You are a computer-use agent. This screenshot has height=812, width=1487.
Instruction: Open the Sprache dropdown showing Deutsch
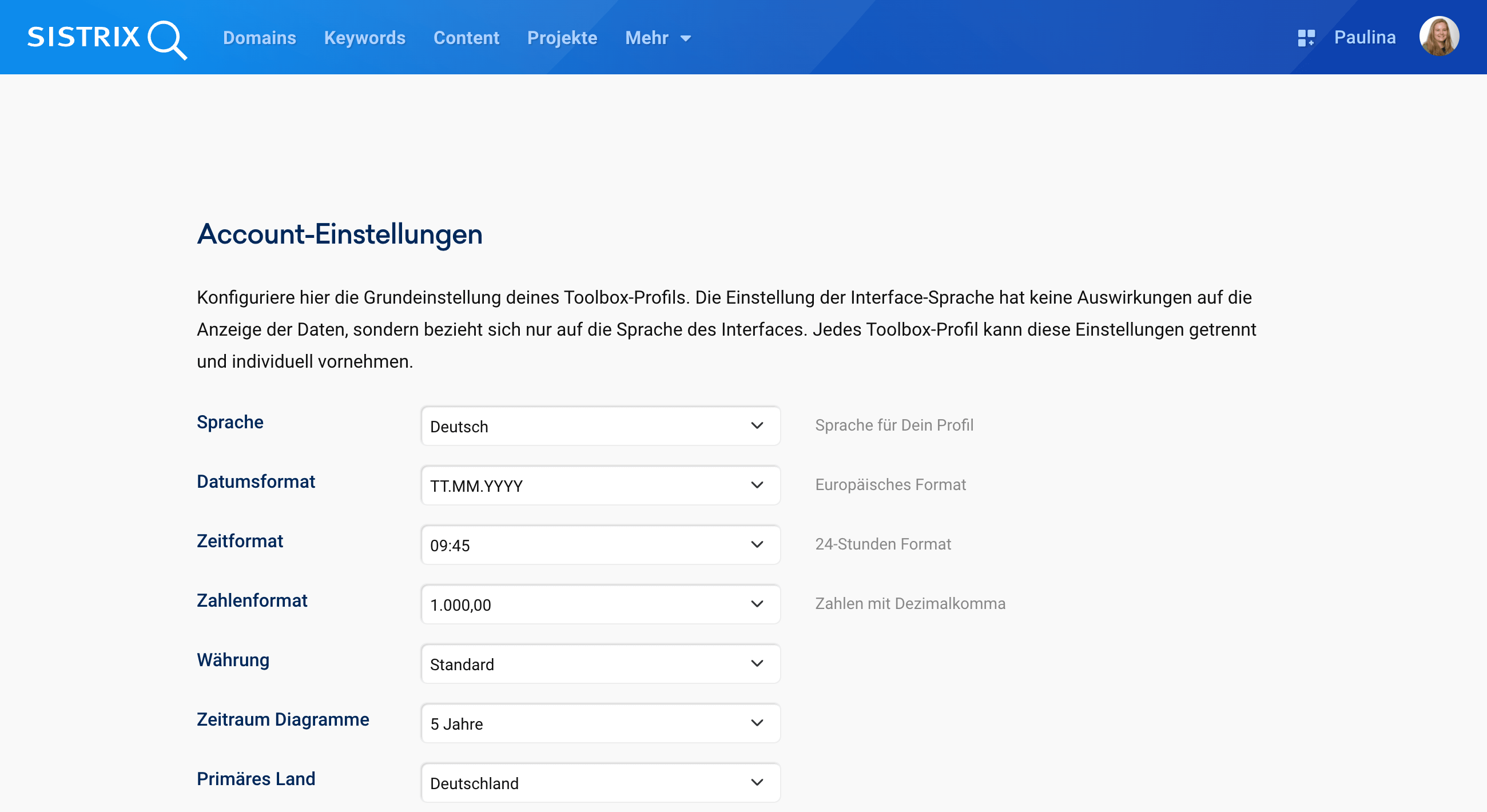pyautogui.click(x=600, y=426)
